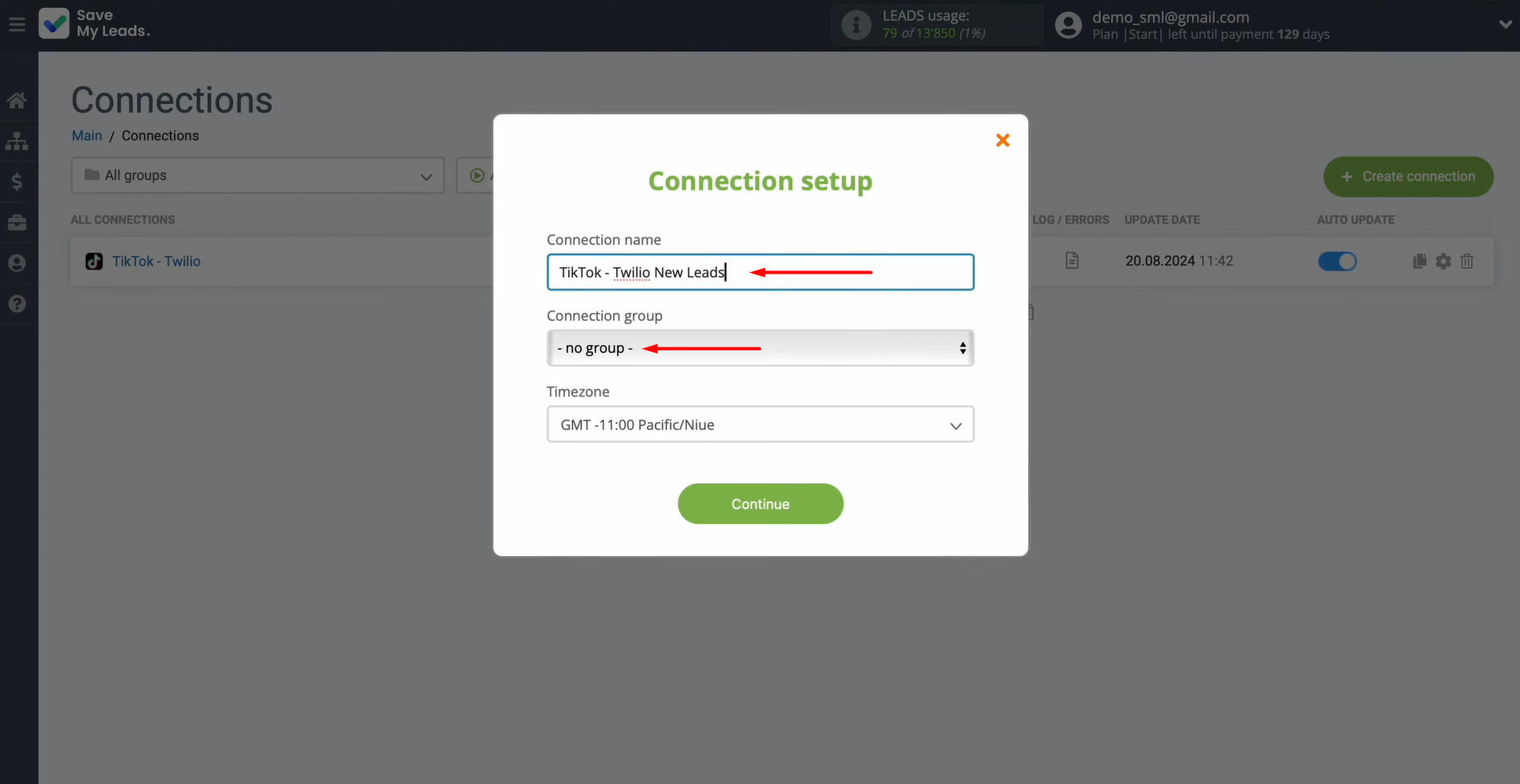Select the Connections hierarchy icon in sidebar

pyautogui.click(x=17, y=141)
